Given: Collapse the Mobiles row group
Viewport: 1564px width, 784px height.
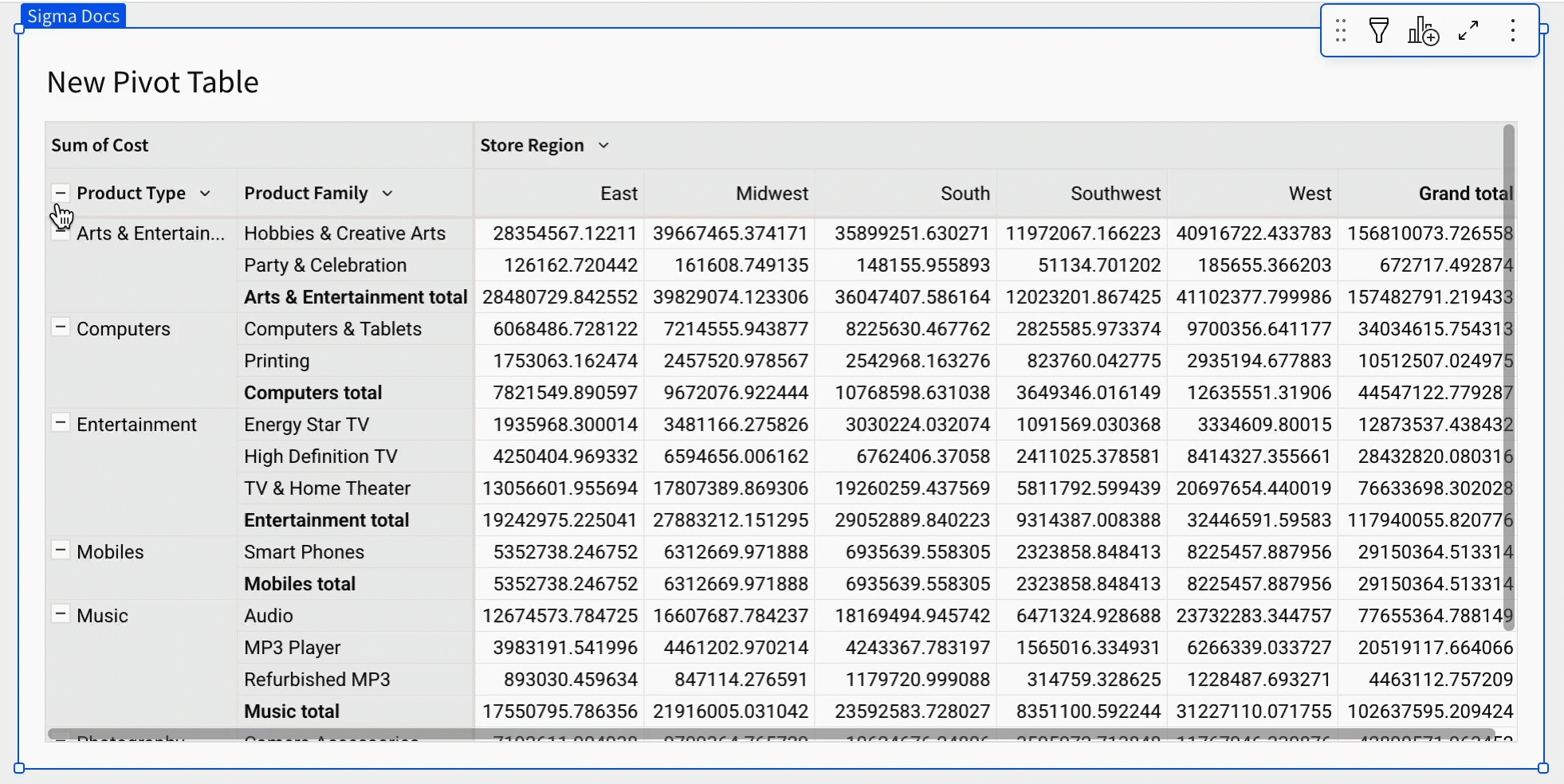Looking at the screenshot, I should [60, 550].
